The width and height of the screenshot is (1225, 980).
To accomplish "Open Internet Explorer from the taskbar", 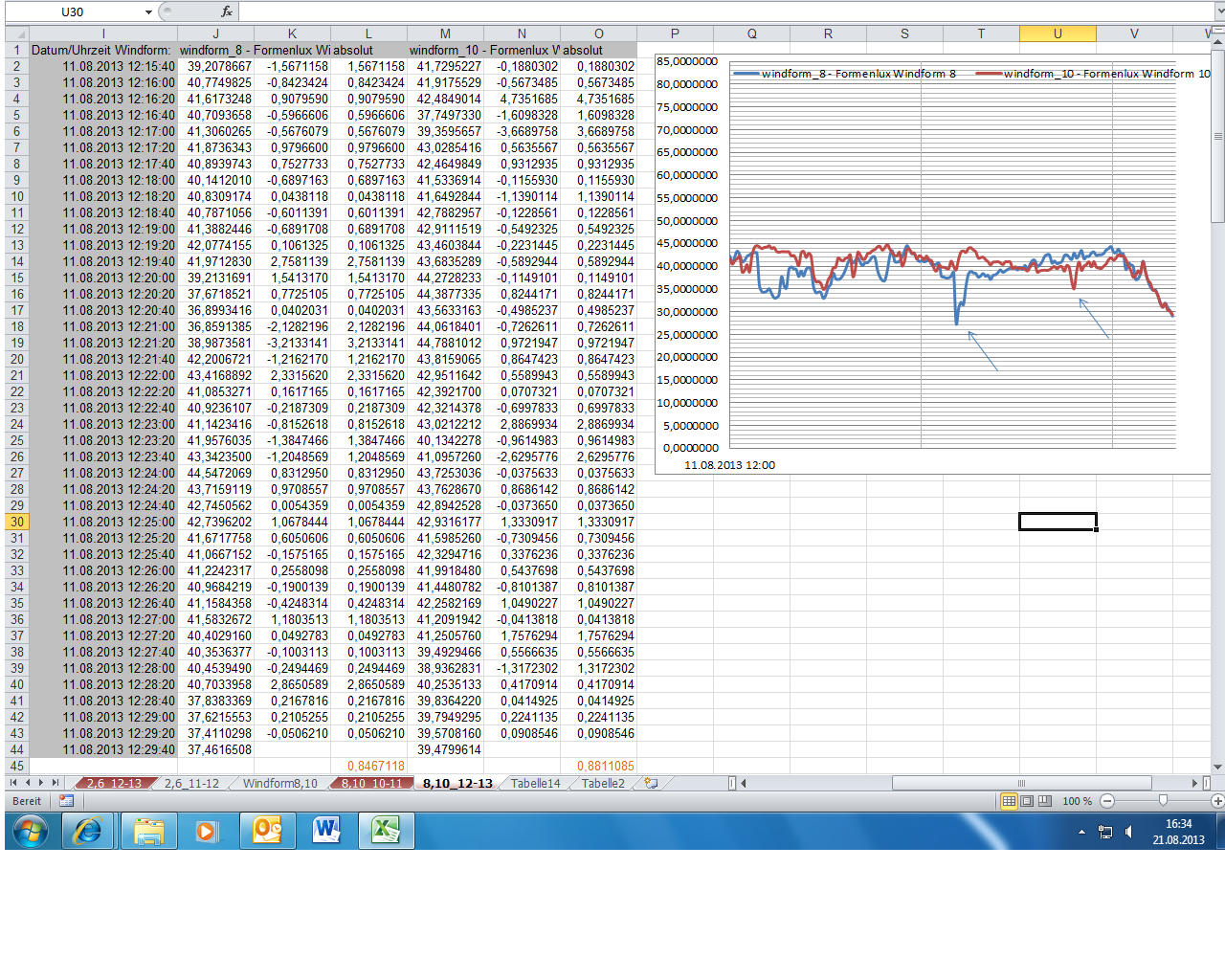I will 88,831.
